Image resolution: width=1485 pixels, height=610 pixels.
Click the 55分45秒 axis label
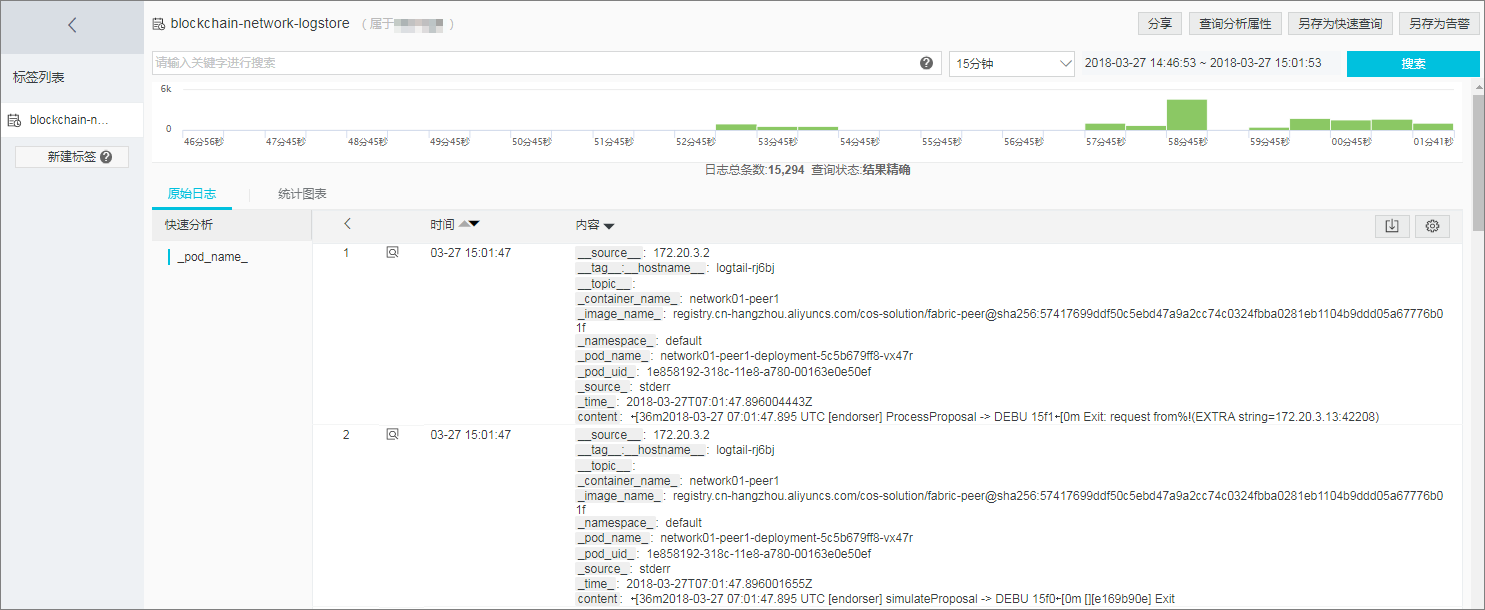click(x=942, y=142)
